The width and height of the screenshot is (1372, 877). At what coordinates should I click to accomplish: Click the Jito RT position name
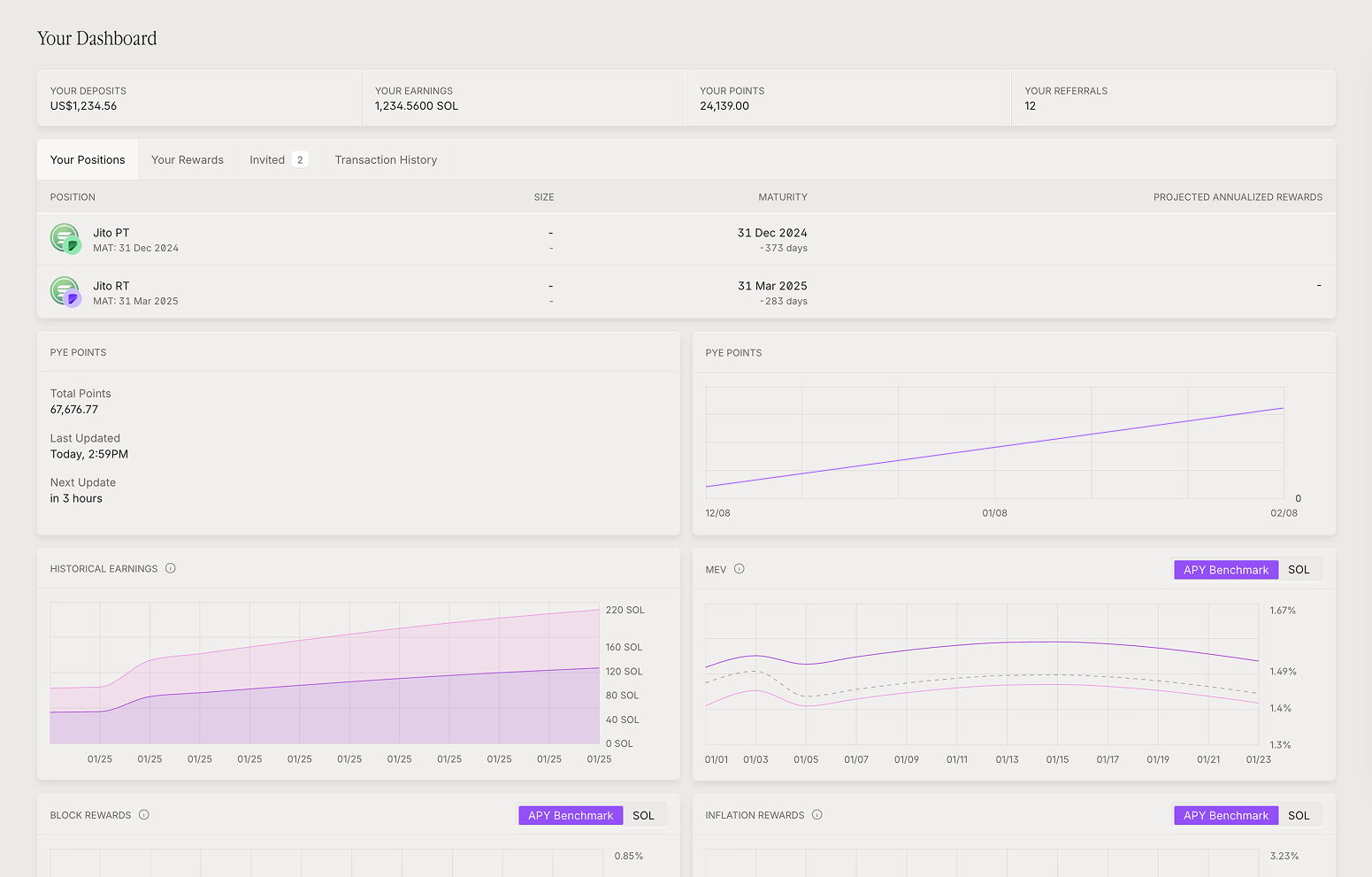click(x=111, y=286)
